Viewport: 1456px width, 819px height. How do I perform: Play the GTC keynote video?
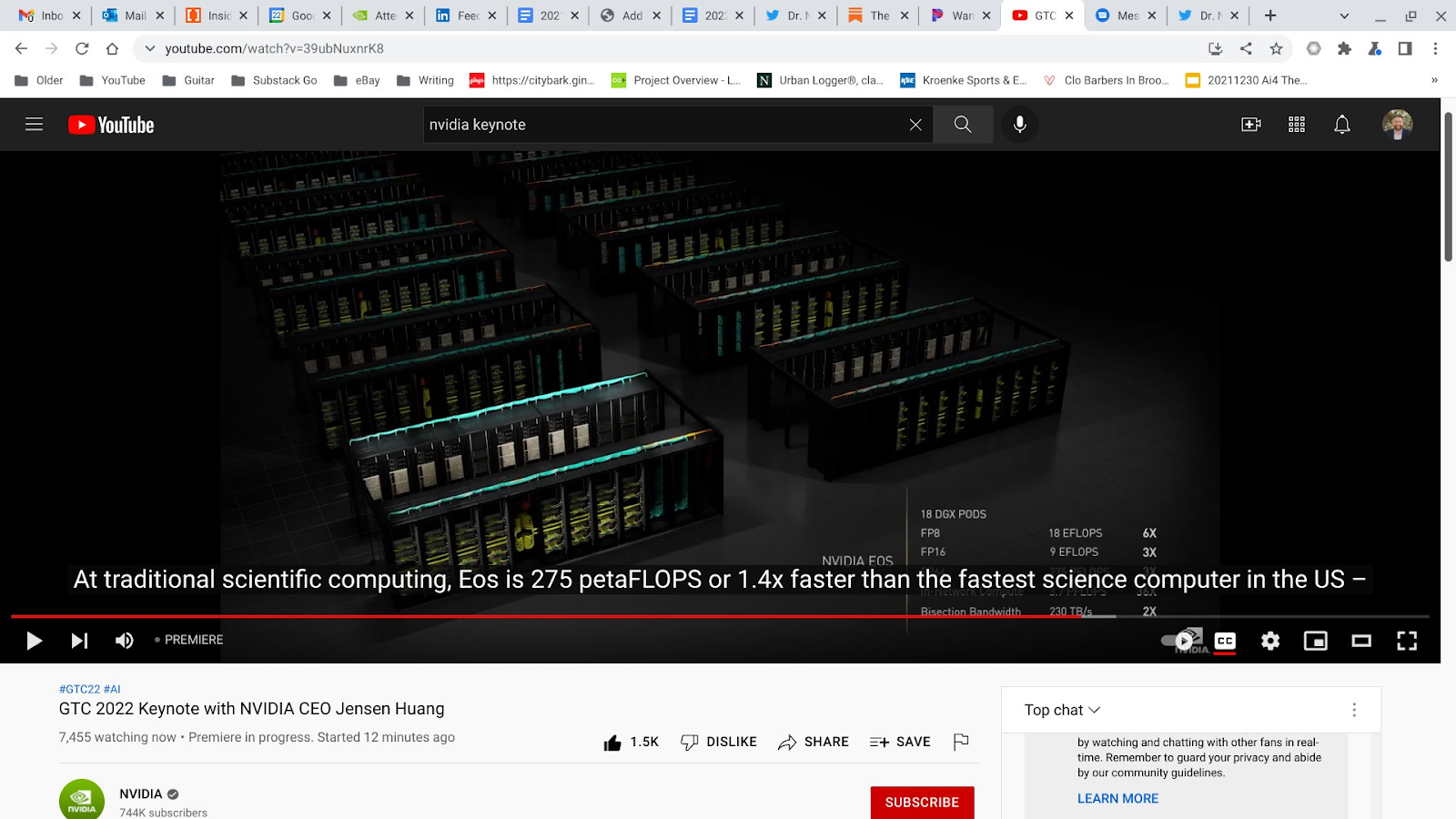pyautogui.click(x=35, y=641)
